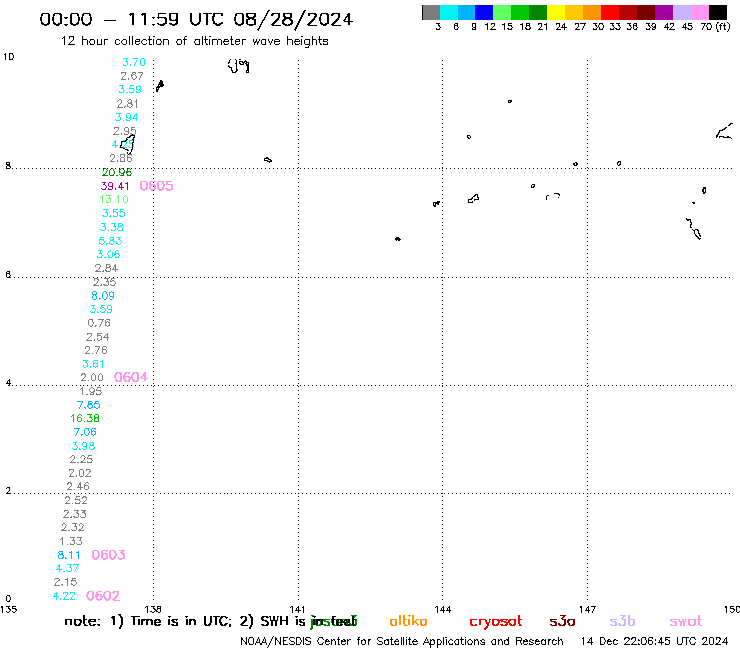Viewport: 740px width, 650px height.
Task: Click the s3a satellite legend label
Action: coord(562,621)
